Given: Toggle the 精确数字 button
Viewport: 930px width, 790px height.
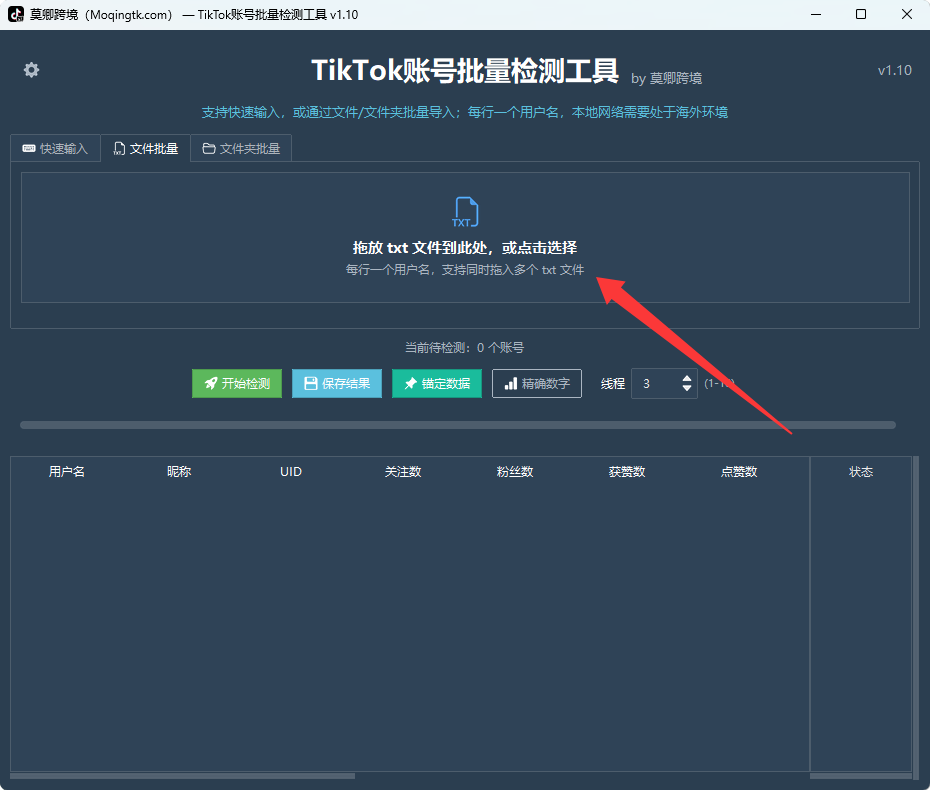Looking at the screenshot, I should coord(537,384).
